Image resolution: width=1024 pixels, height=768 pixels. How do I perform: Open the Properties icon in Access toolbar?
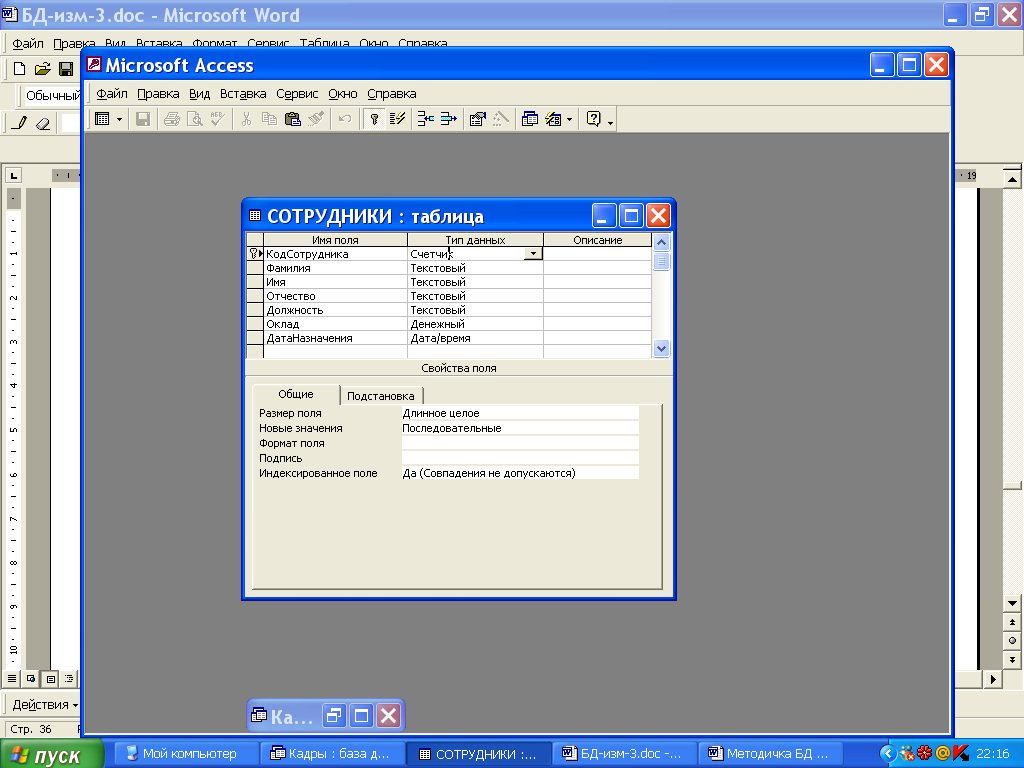pos(477,119)
